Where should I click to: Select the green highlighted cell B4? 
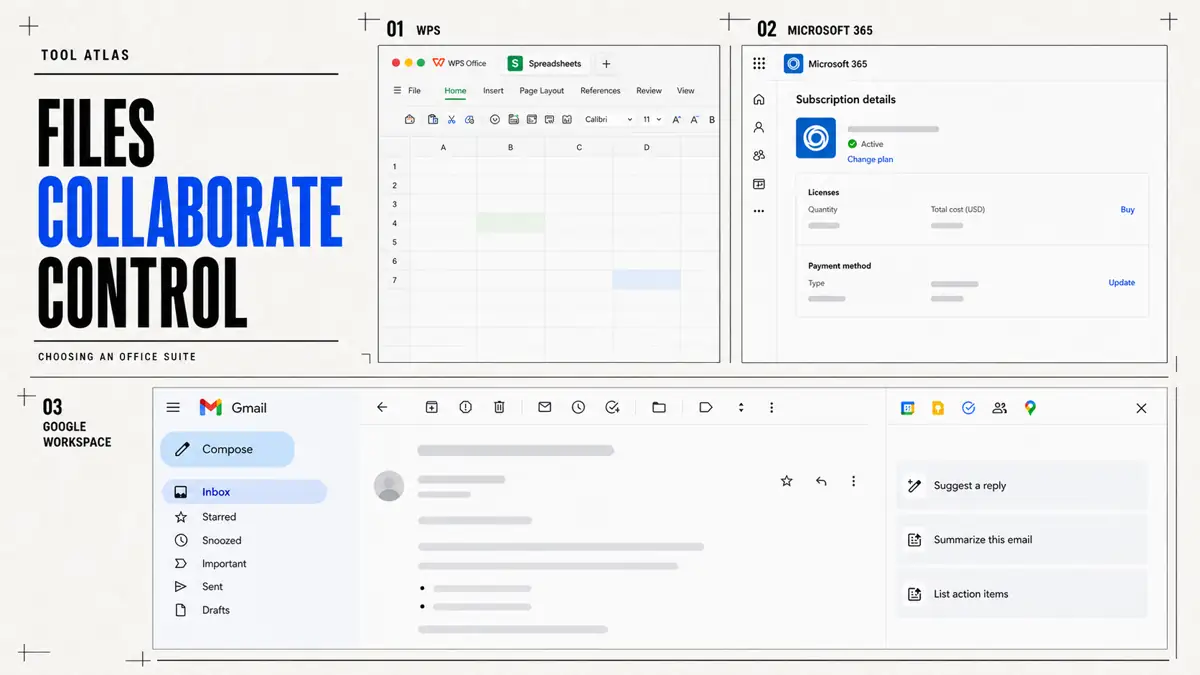511,223
